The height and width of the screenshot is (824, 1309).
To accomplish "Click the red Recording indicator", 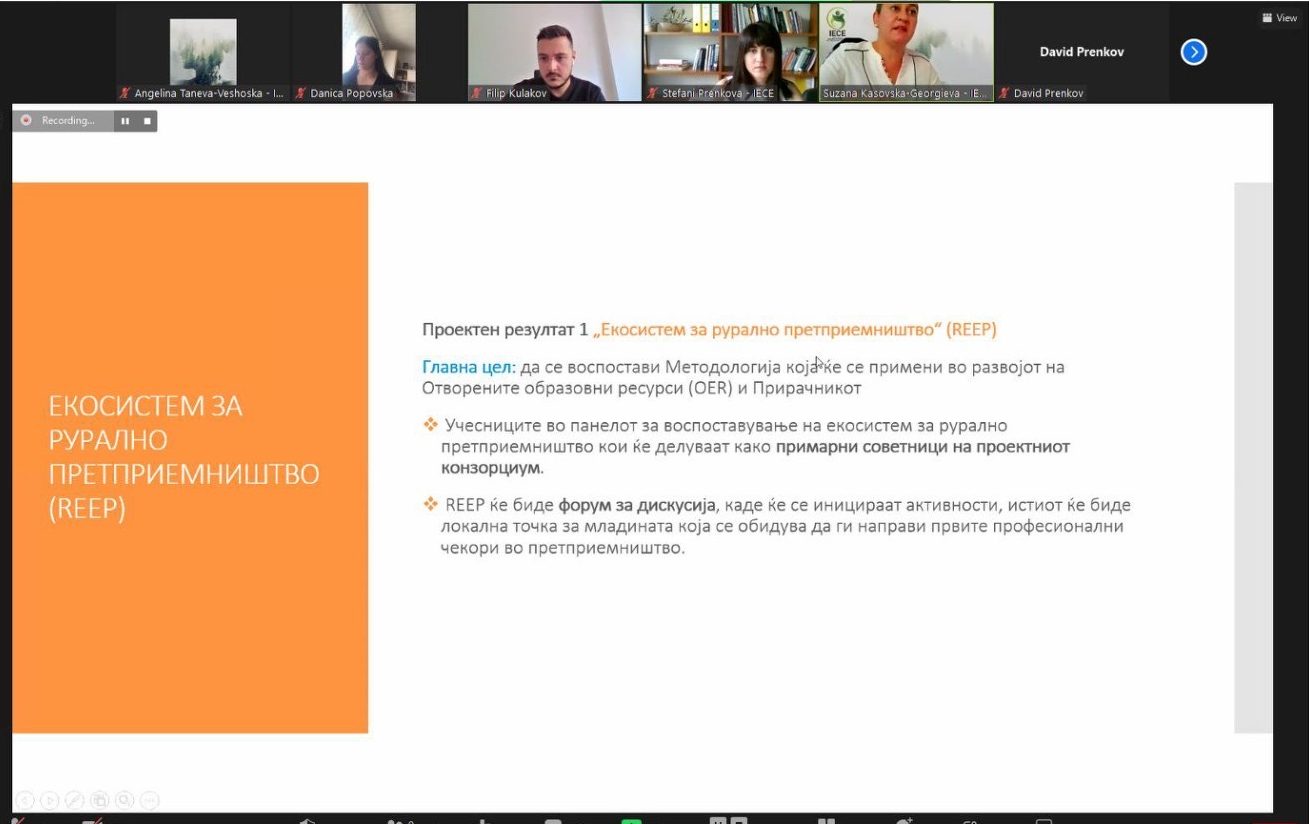I will (x=26, y=120).
